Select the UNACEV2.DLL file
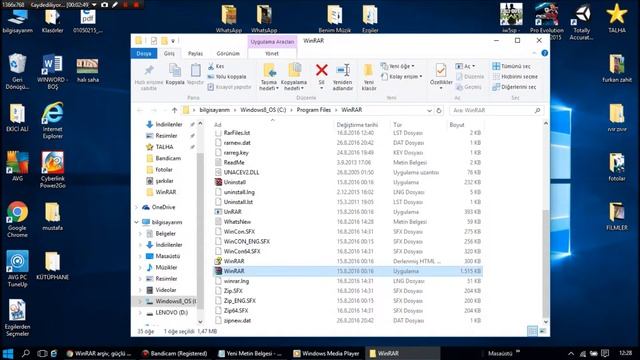The width and height of the screenshot is (640, 360). coord(241,172)
